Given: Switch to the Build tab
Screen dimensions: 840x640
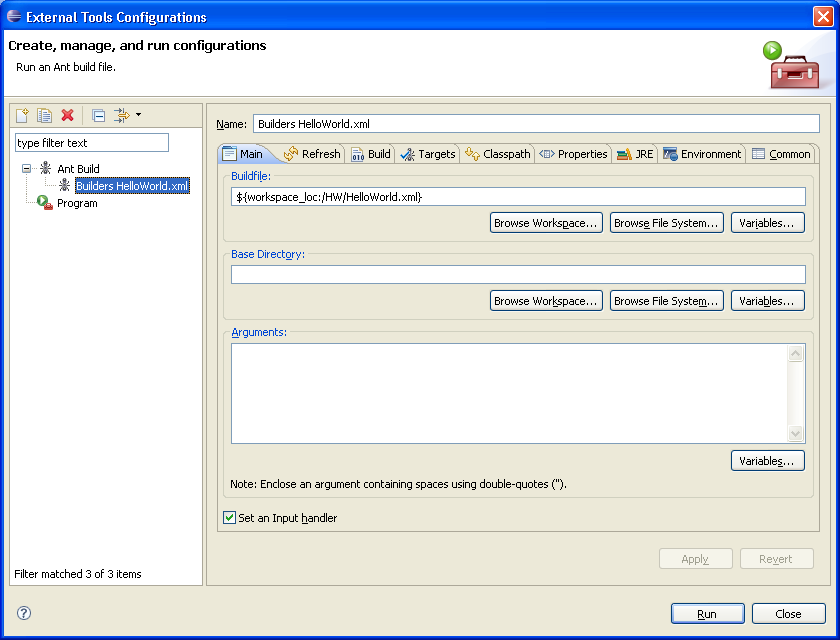Looking at the screenshot, I should click(x=371, y=154).
